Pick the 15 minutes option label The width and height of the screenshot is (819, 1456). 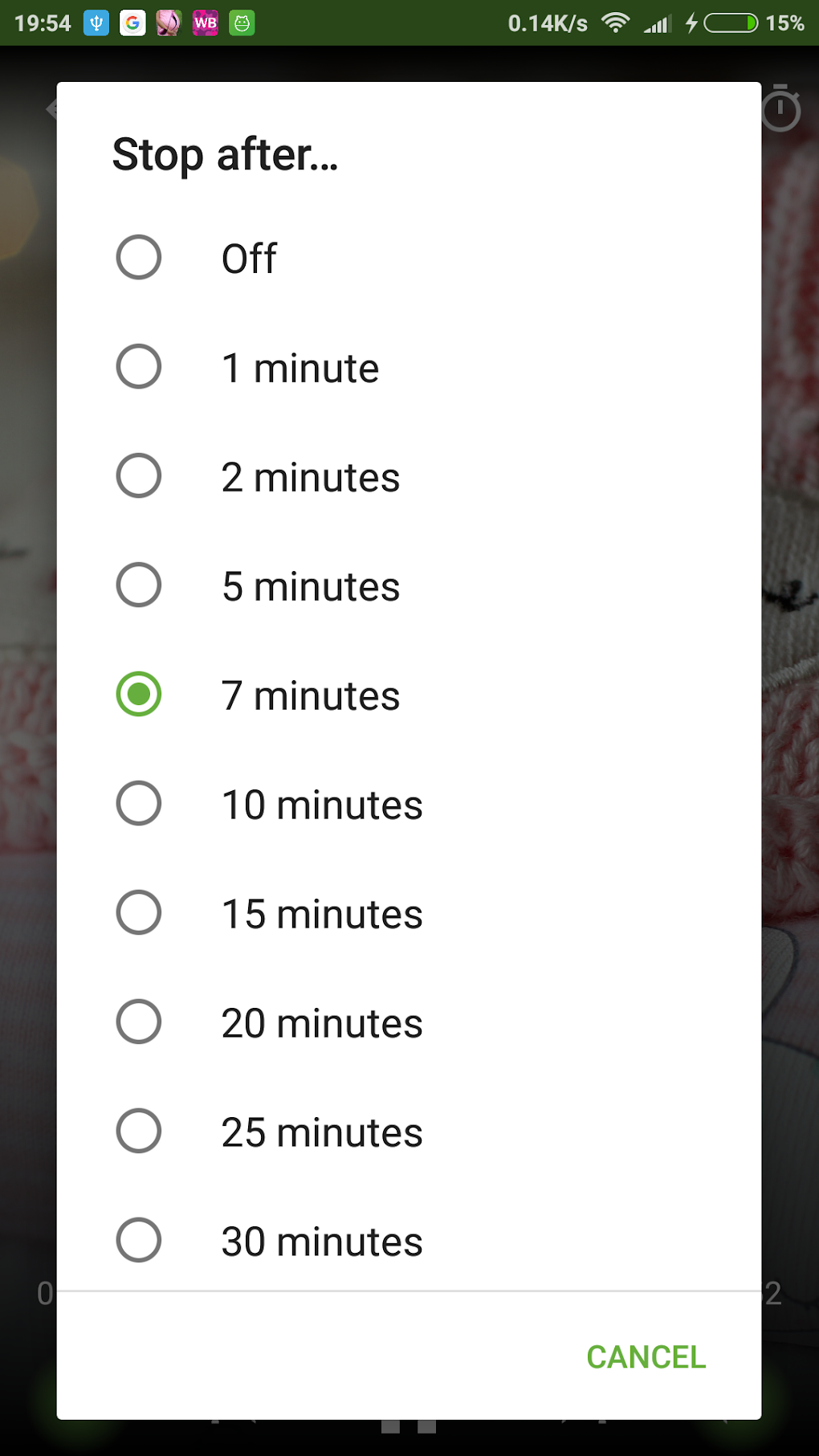point(322,914)
